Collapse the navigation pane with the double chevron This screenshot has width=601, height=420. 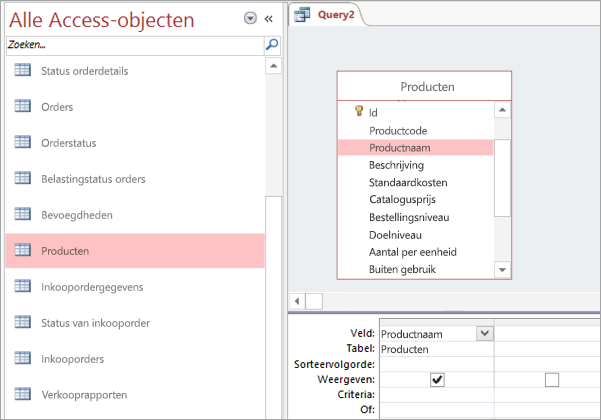tap(268, 18)
